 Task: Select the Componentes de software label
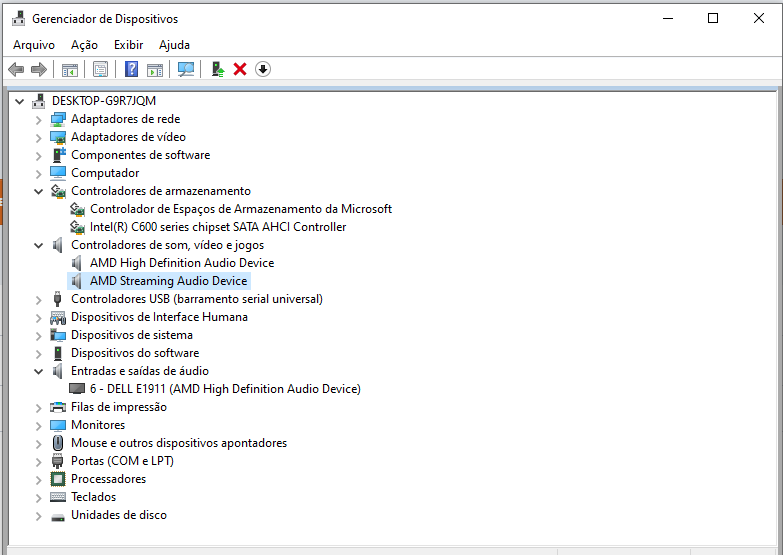coord(140,155)
